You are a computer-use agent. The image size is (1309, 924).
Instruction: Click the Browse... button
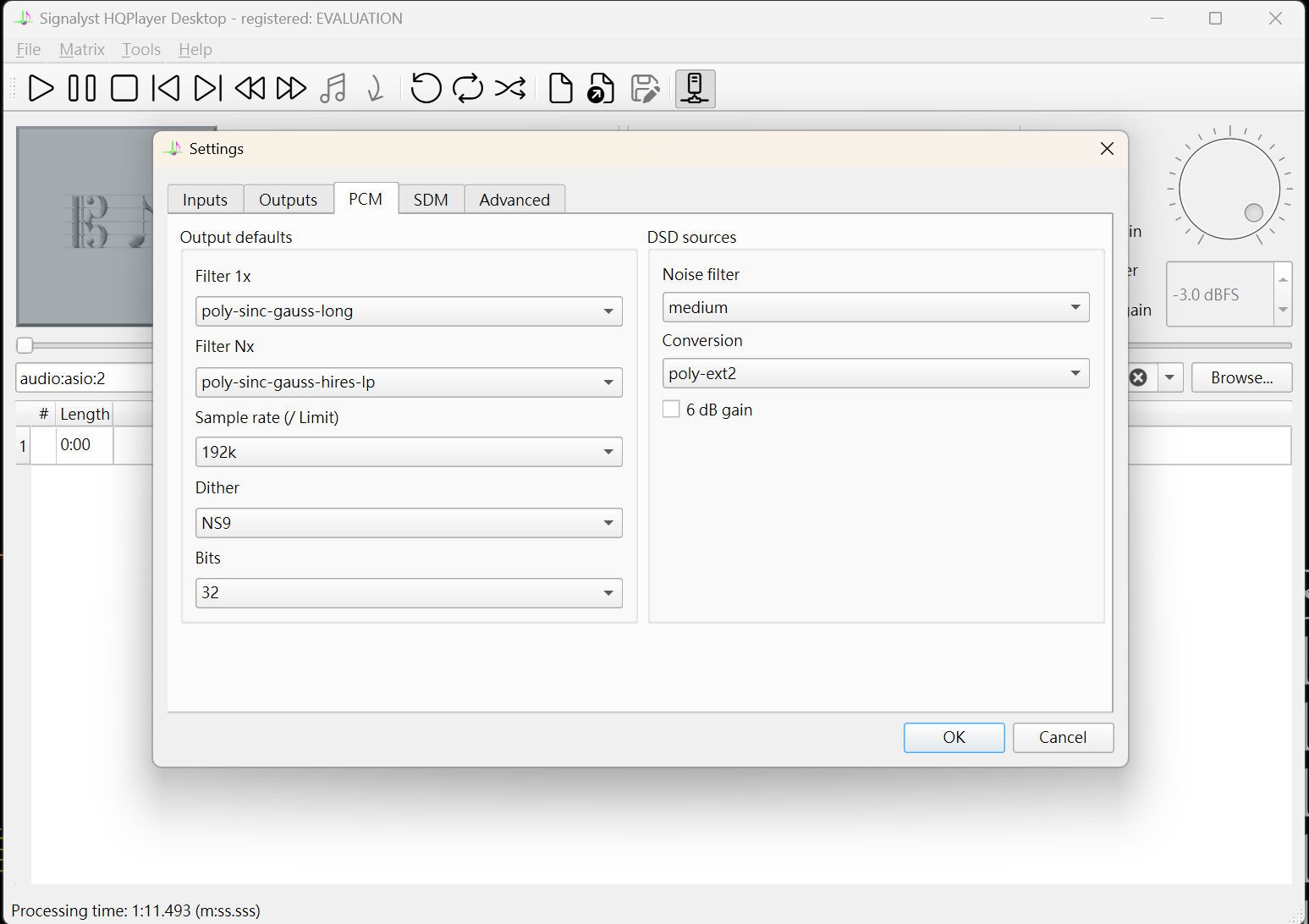coord(1241,377)
